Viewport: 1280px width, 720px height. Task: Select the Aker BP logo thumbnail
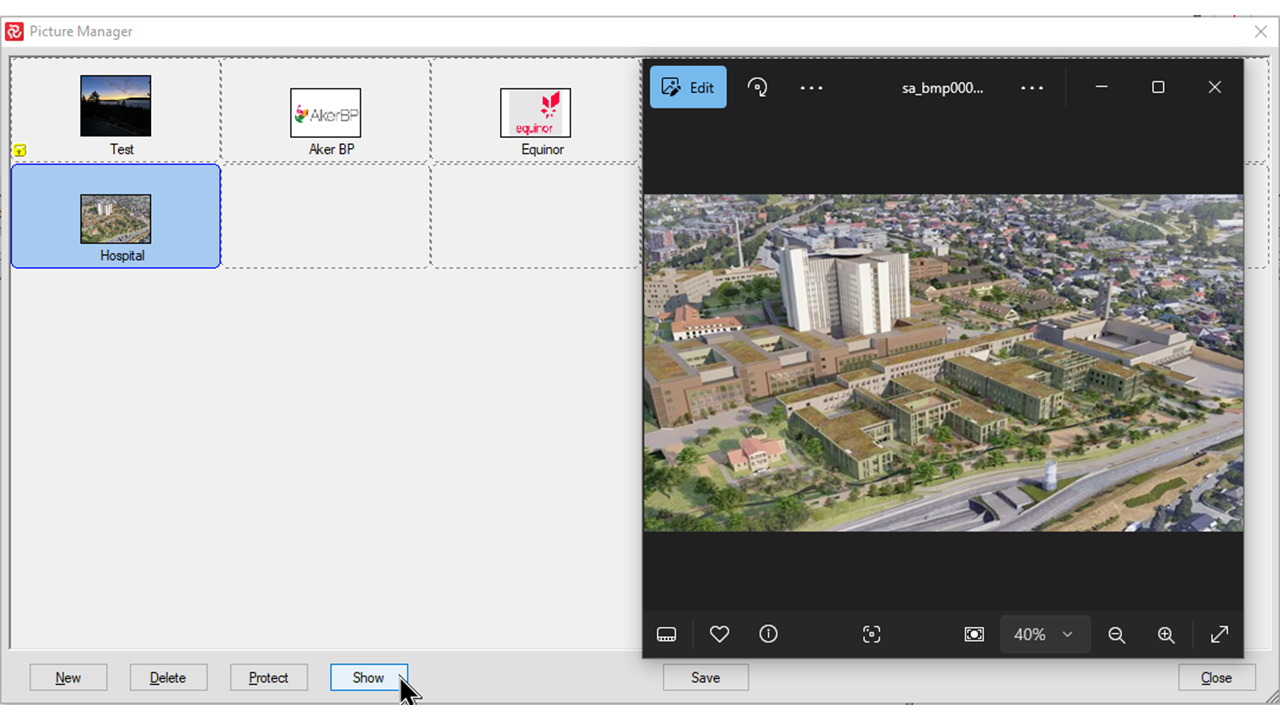[326, 113]
